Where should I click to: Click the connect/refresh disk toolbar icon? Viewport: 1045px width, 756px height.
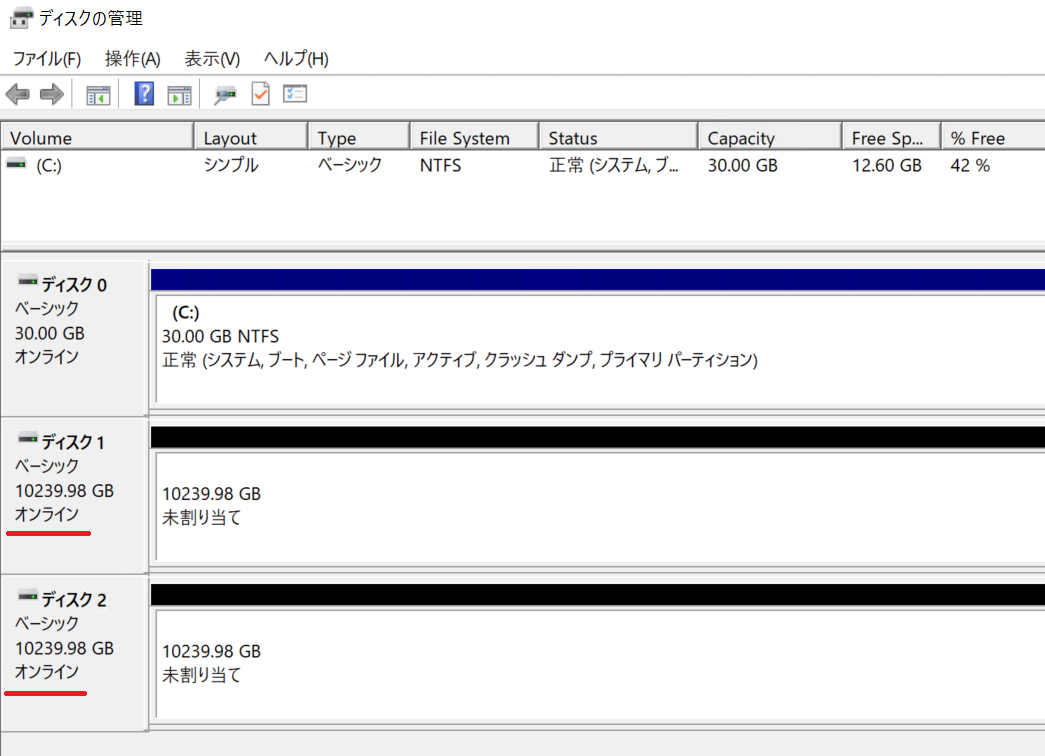[225, 95]
